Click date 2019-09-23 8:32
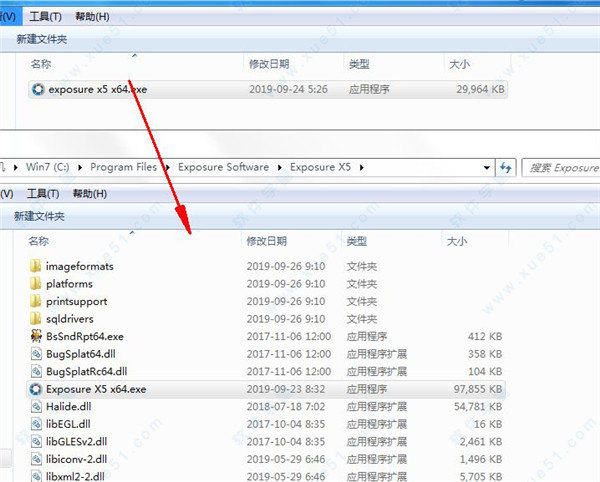 pos(286,389)
